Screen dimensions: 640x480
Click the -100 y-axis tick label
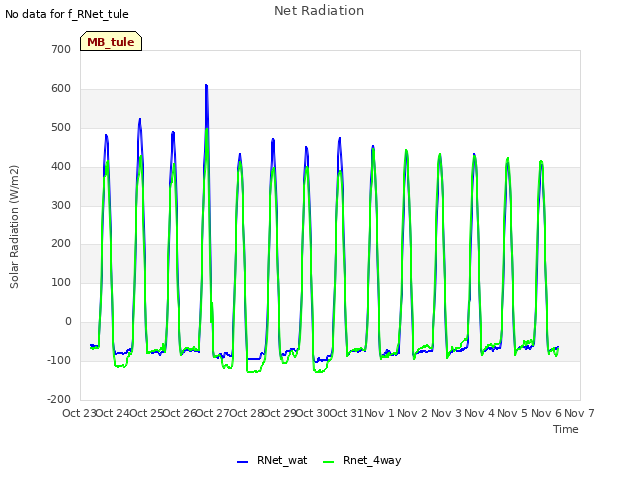point(59,360)
